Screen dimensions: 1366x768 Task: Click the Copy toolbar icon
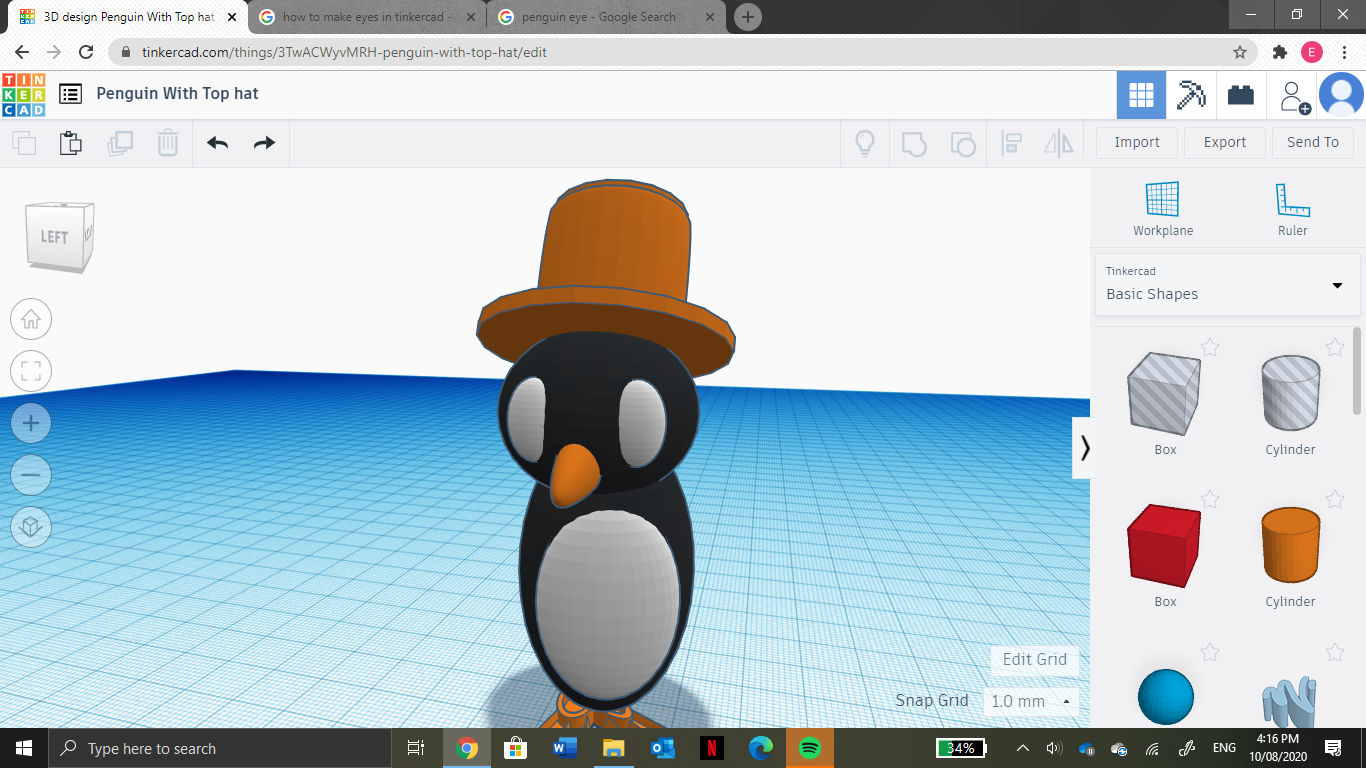coord(24,143)
